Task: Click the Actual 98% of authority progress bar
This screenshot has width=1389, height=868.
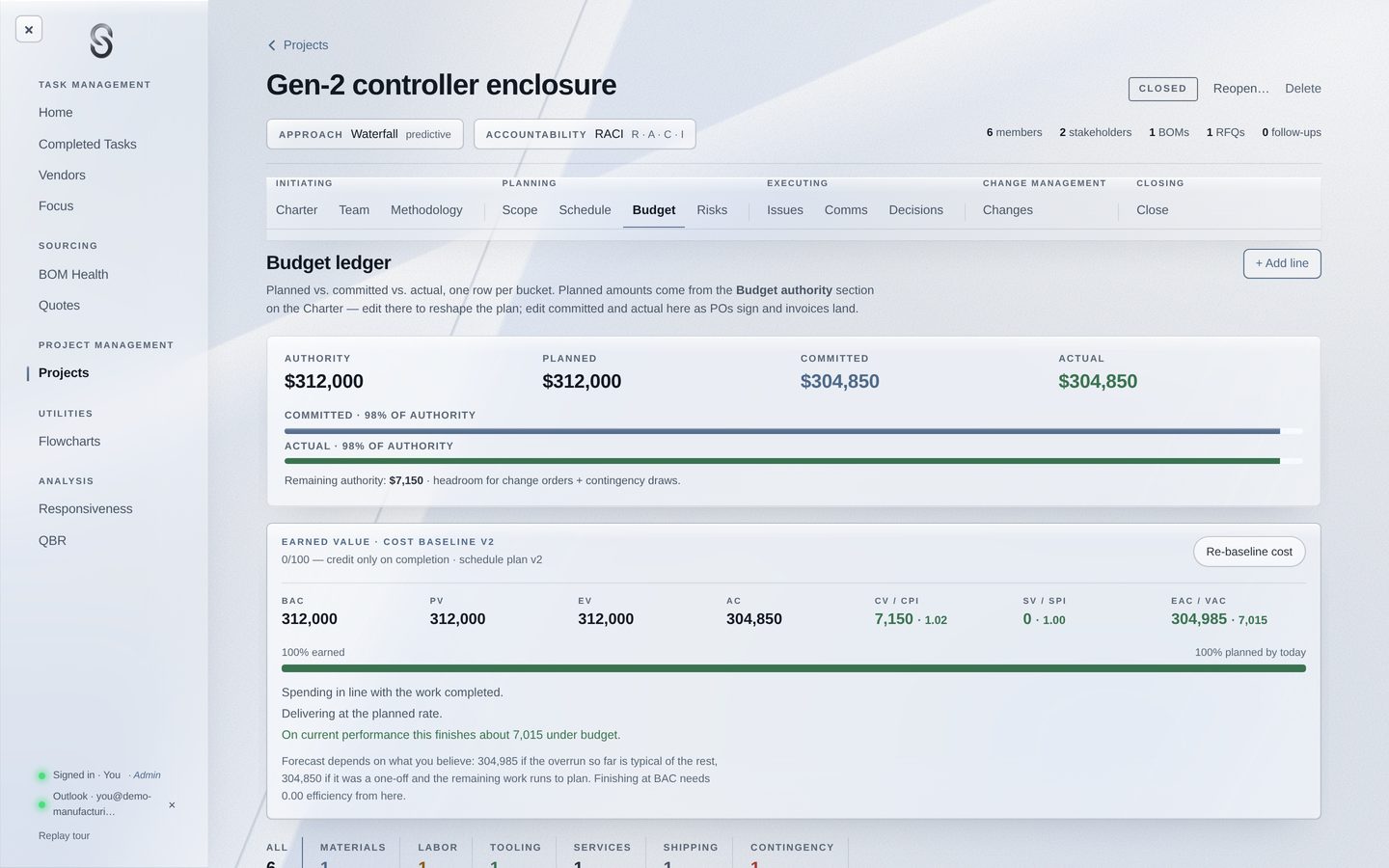Action: [x=793, y=462]
